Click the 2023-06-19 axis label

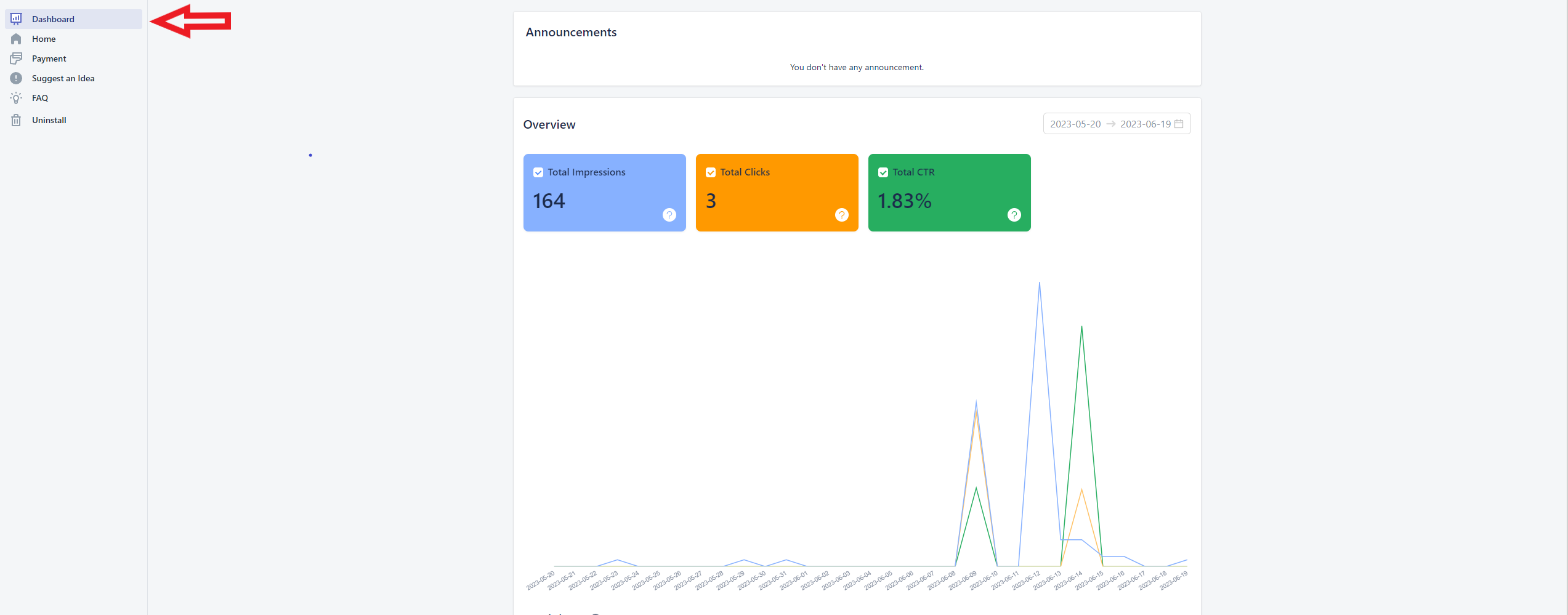tap(1174, 581)
